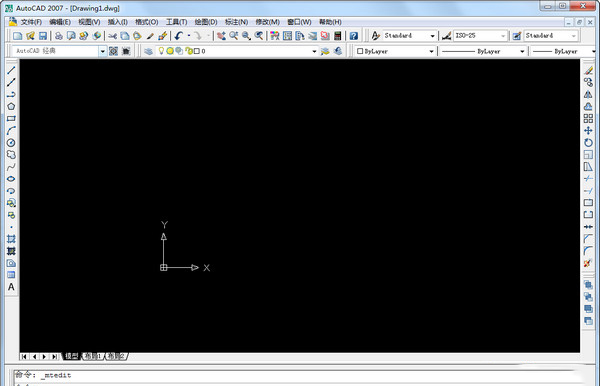The height and width of the screenshot is (386, 600).
Task: Select the Spline draw tool
Action: (11, 167)
